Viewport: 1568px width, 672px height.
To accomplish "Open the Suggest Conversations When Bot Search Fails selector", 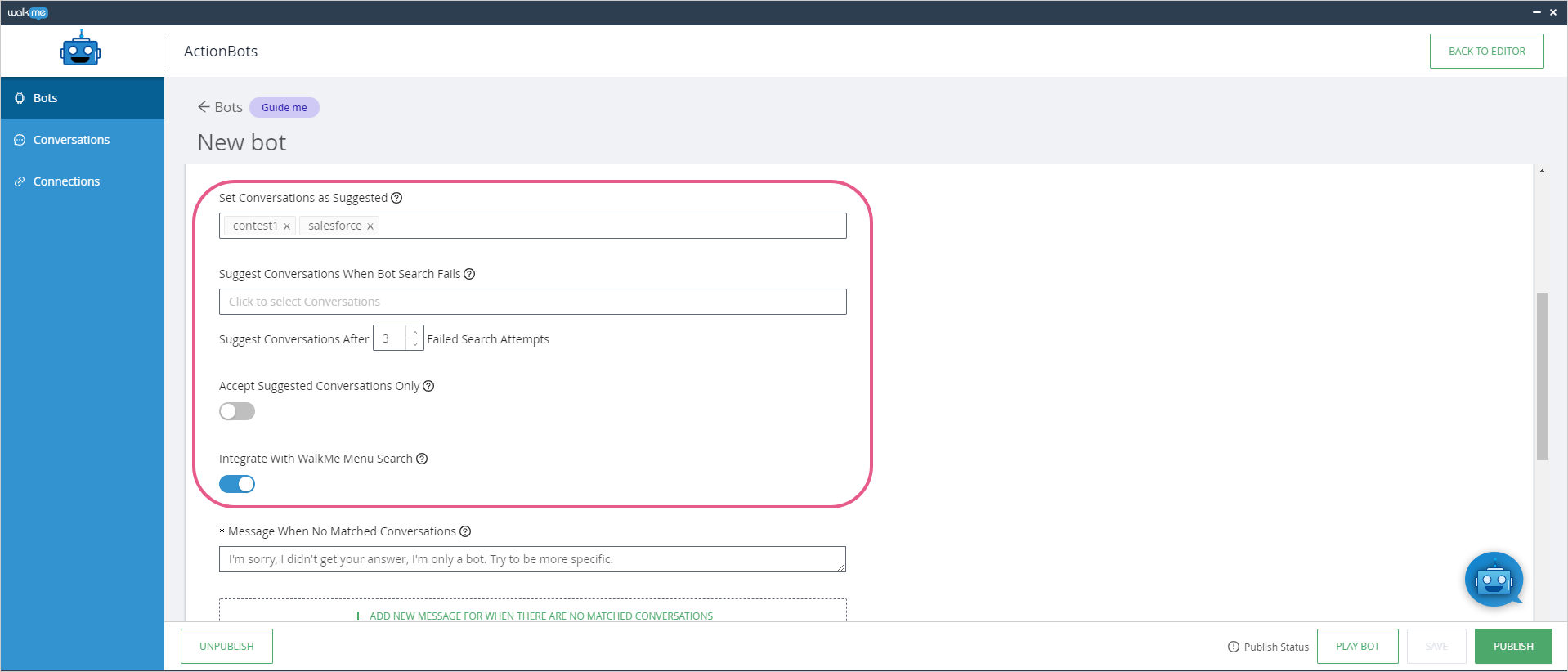I will [533, 302].
